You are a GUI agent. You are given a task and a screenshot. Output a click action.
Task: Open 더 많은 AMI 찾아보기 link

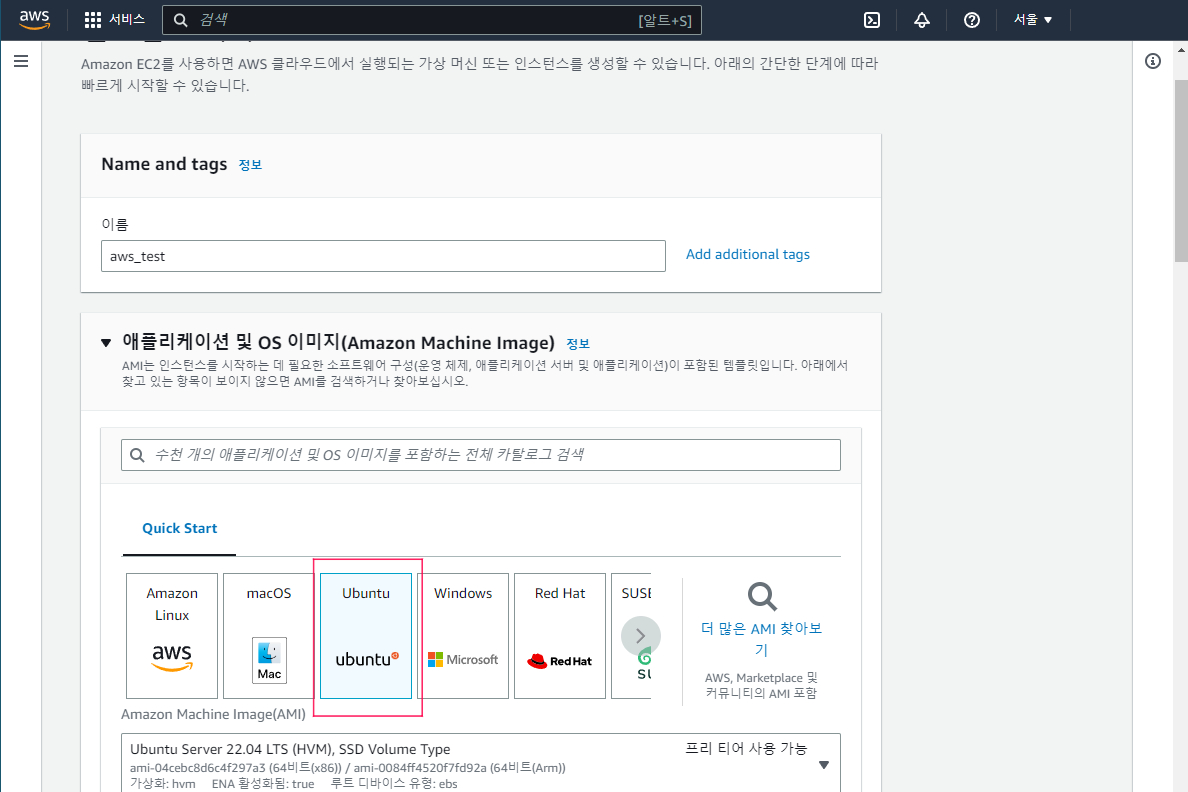pyautogui.click(x=761, y=639)
